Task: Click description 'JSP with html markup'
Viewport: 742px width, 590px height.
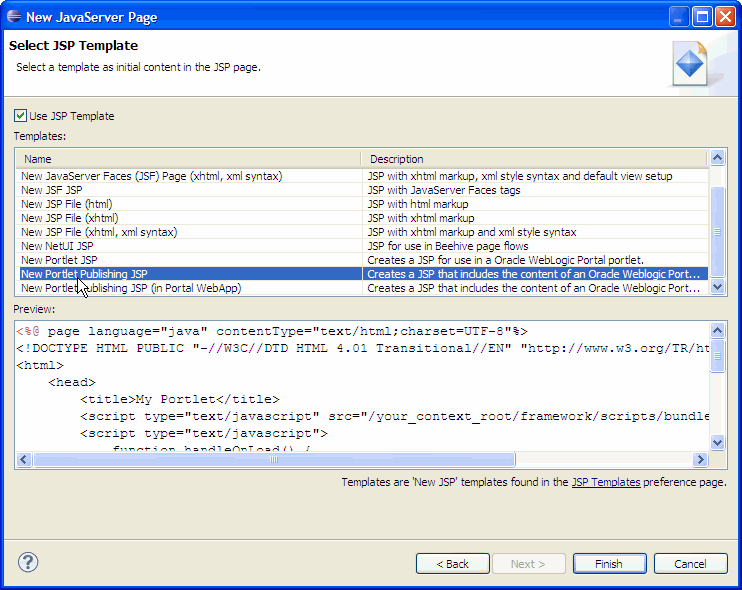Action: 418,204
